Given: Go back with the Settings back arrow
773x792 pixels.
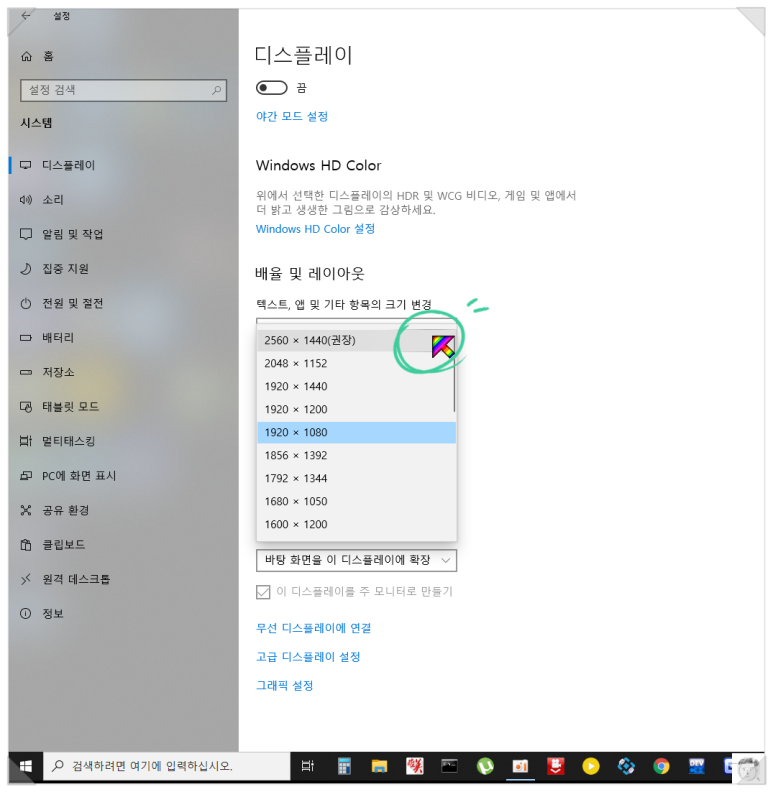Looking at the screenshot, I should (x=26, y=16).
